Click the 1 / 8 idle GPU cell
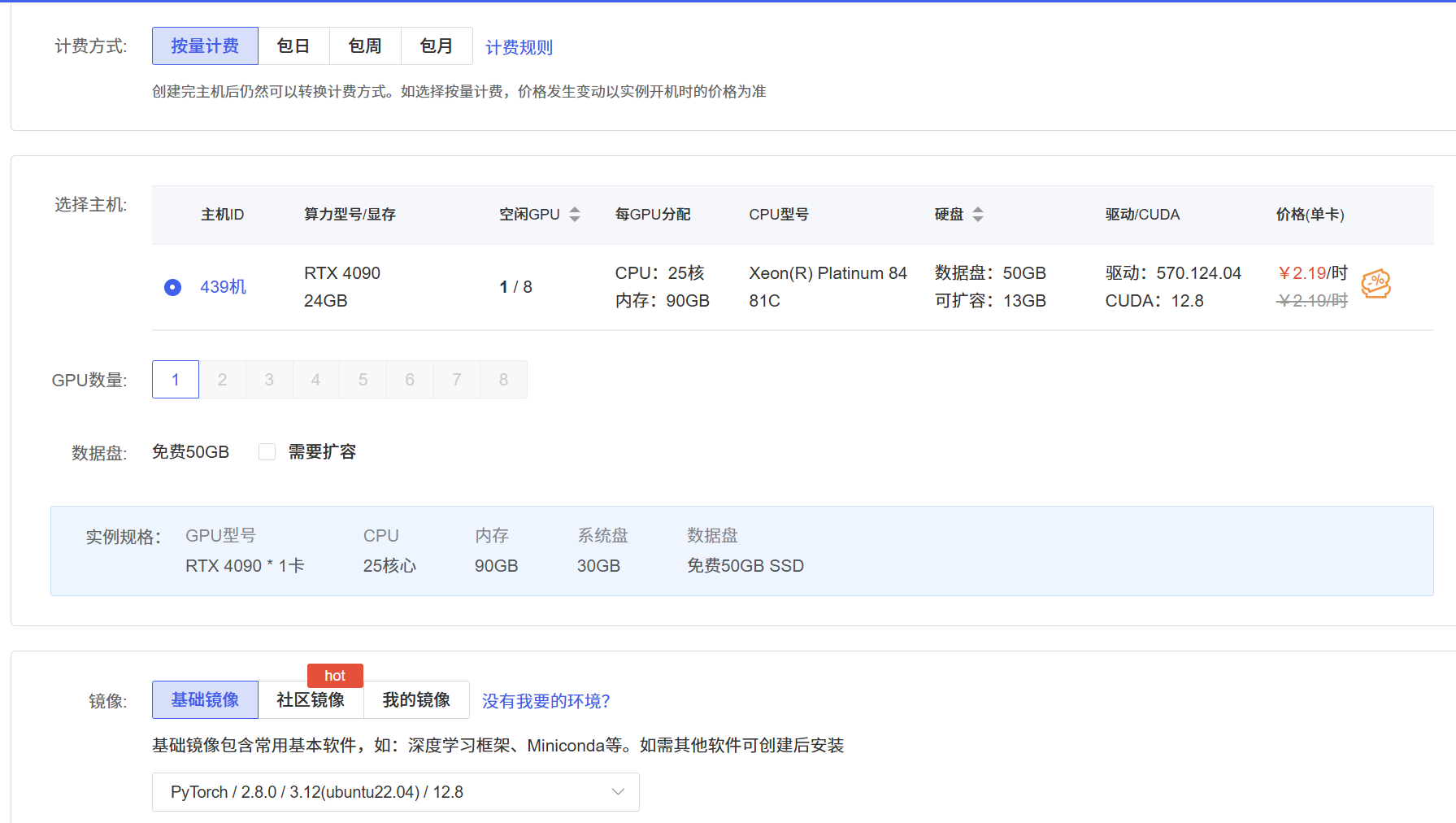This screenshot has height=823, width=1456. [515, 287]
